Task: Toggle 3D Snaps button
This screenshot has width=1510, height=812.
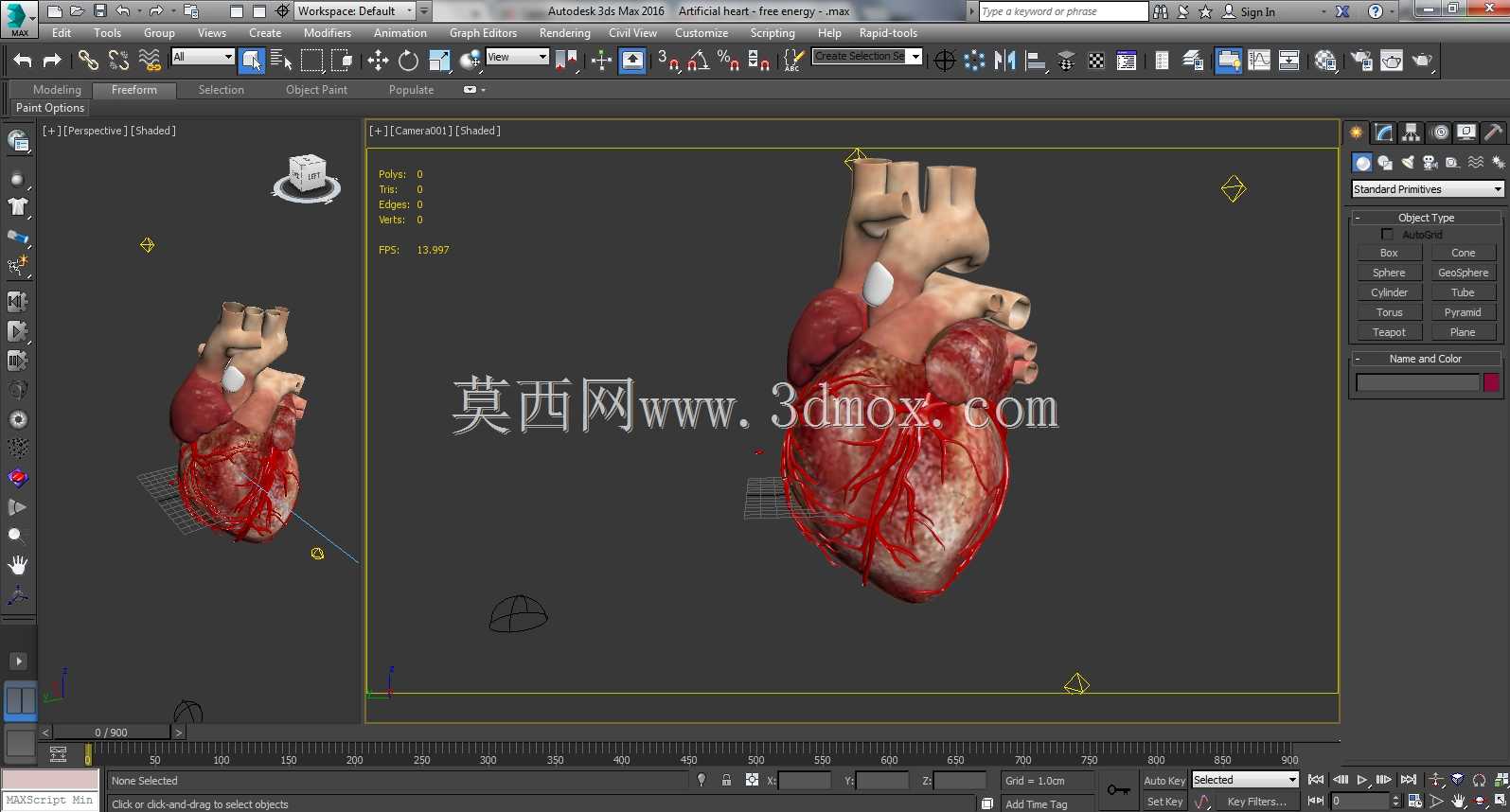Action: [668, 61]
